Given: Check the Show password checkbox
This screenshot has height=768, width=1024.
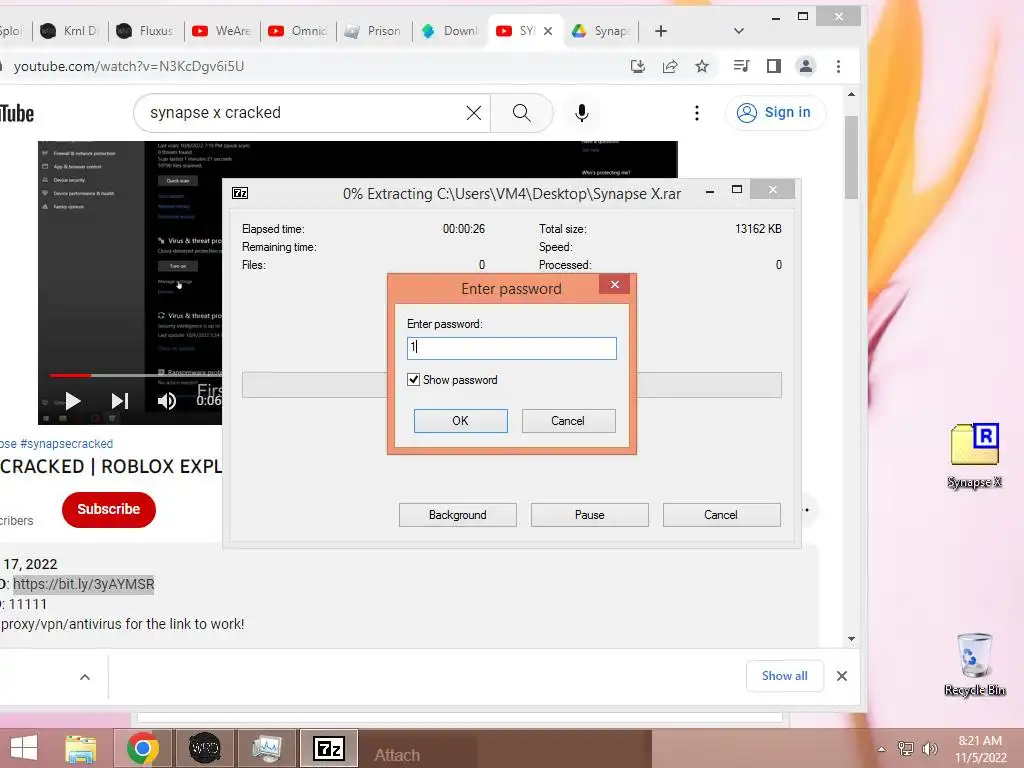Looking at the screenshot, I should click(x=413, y=379).
